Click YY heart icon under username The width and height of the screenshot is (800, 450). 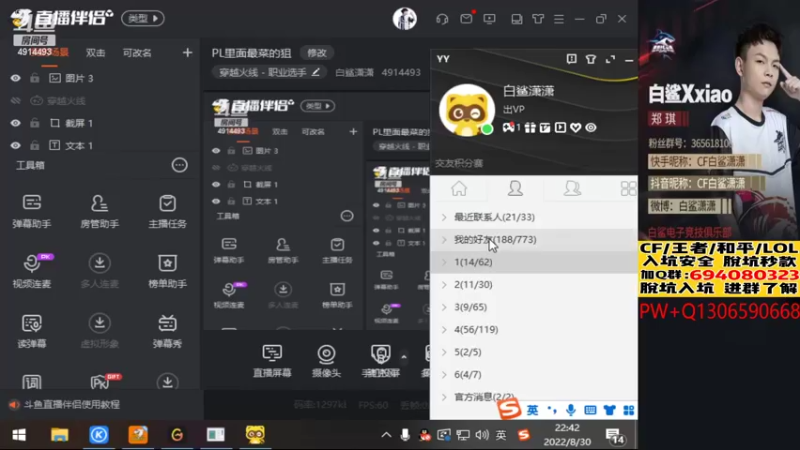coord(576,128)
